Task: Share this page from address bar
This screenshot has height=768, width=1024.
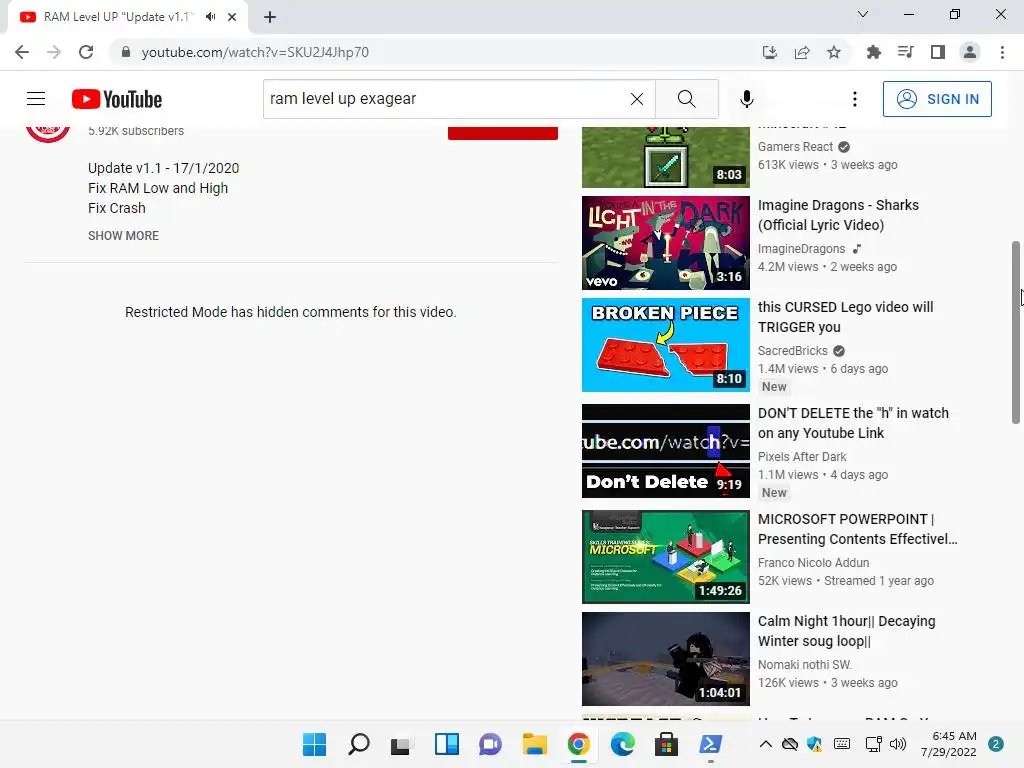Action: click(802, 52)
